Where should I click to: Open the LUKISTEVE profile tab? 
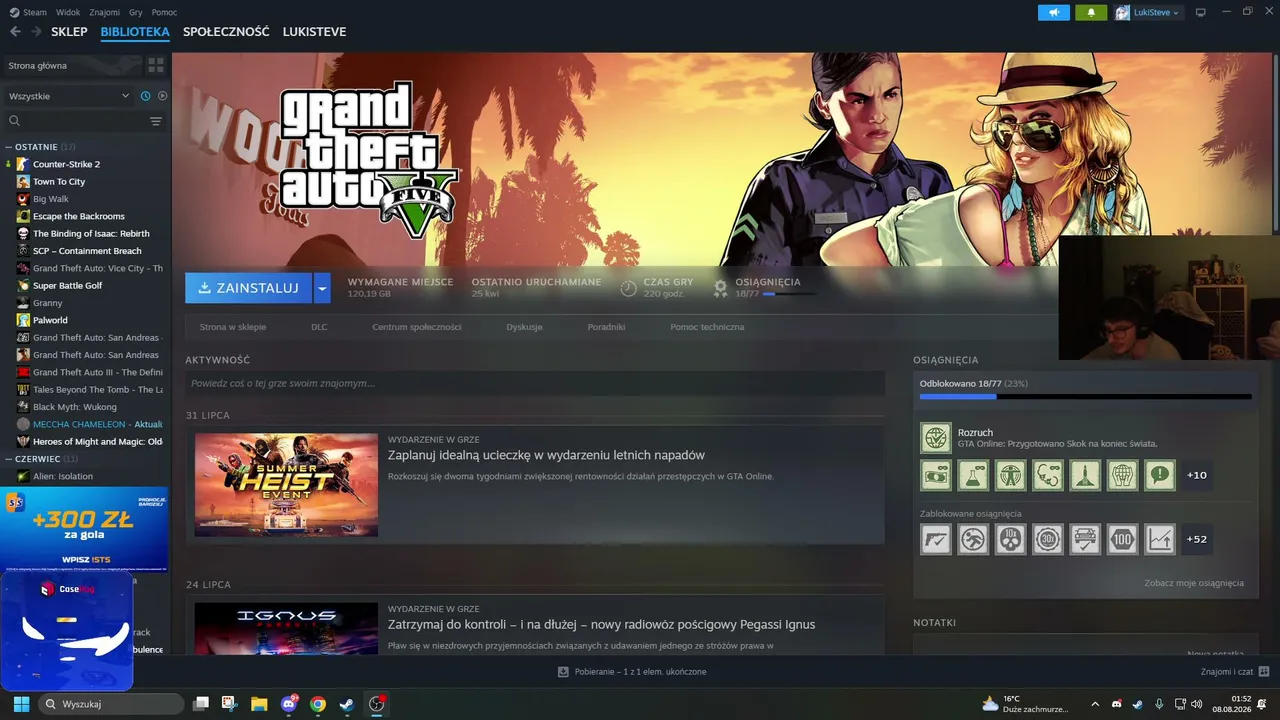coord(314,32)
